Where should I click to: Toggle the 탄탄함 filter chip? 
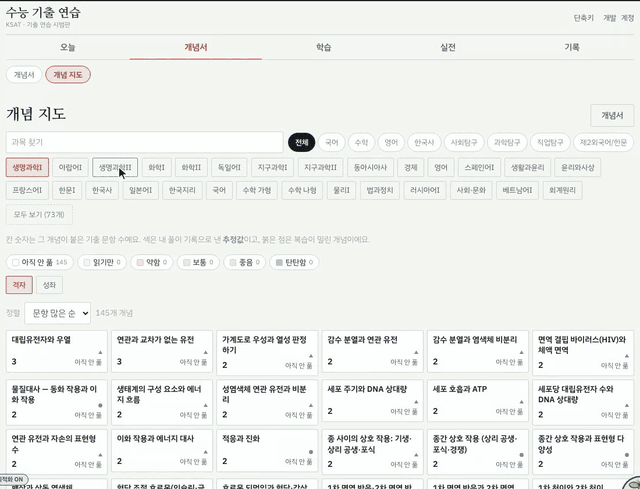[294, 262]
